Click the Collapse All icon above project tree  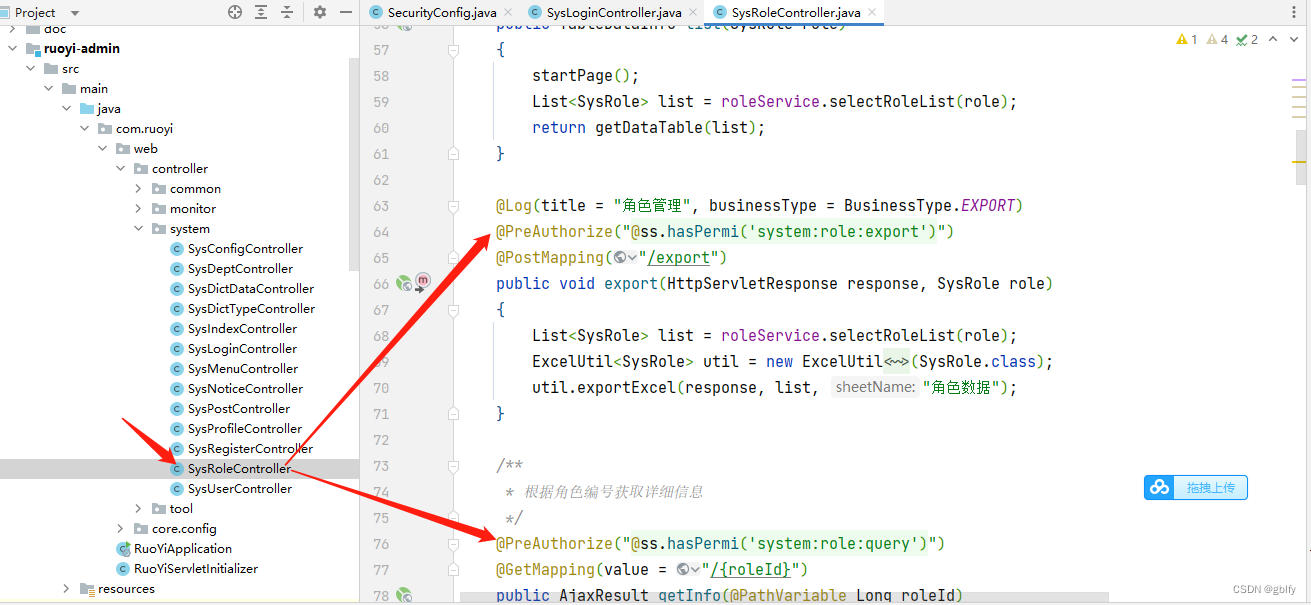[x=287, y=12]
